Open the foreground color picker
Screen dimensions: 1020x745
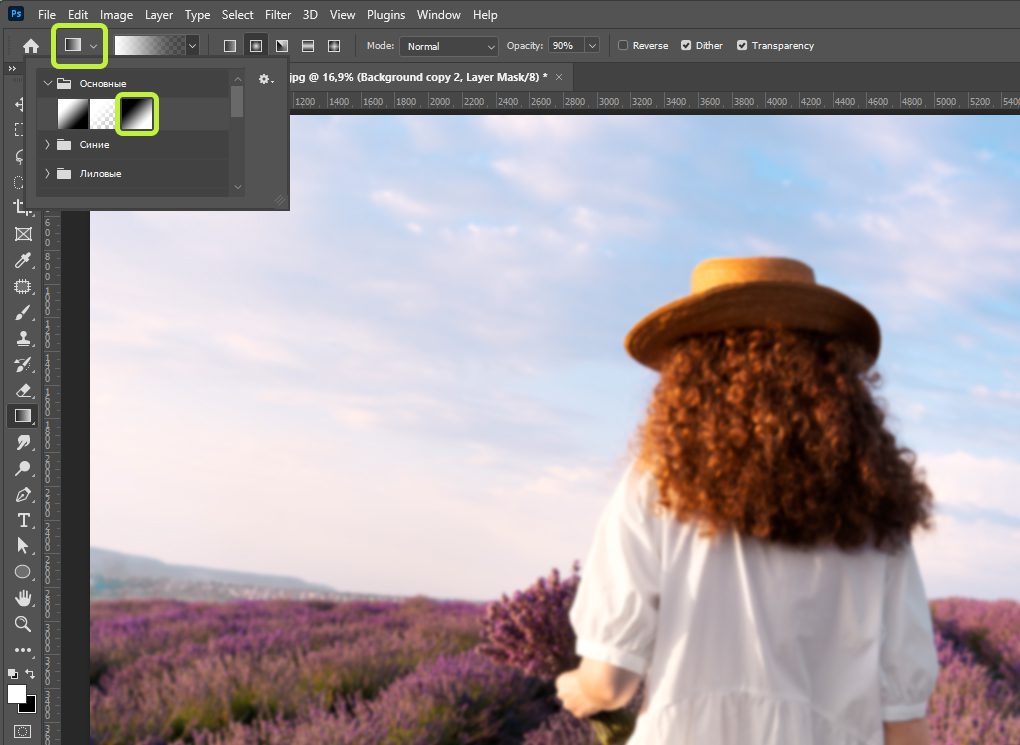pos(17,694)
